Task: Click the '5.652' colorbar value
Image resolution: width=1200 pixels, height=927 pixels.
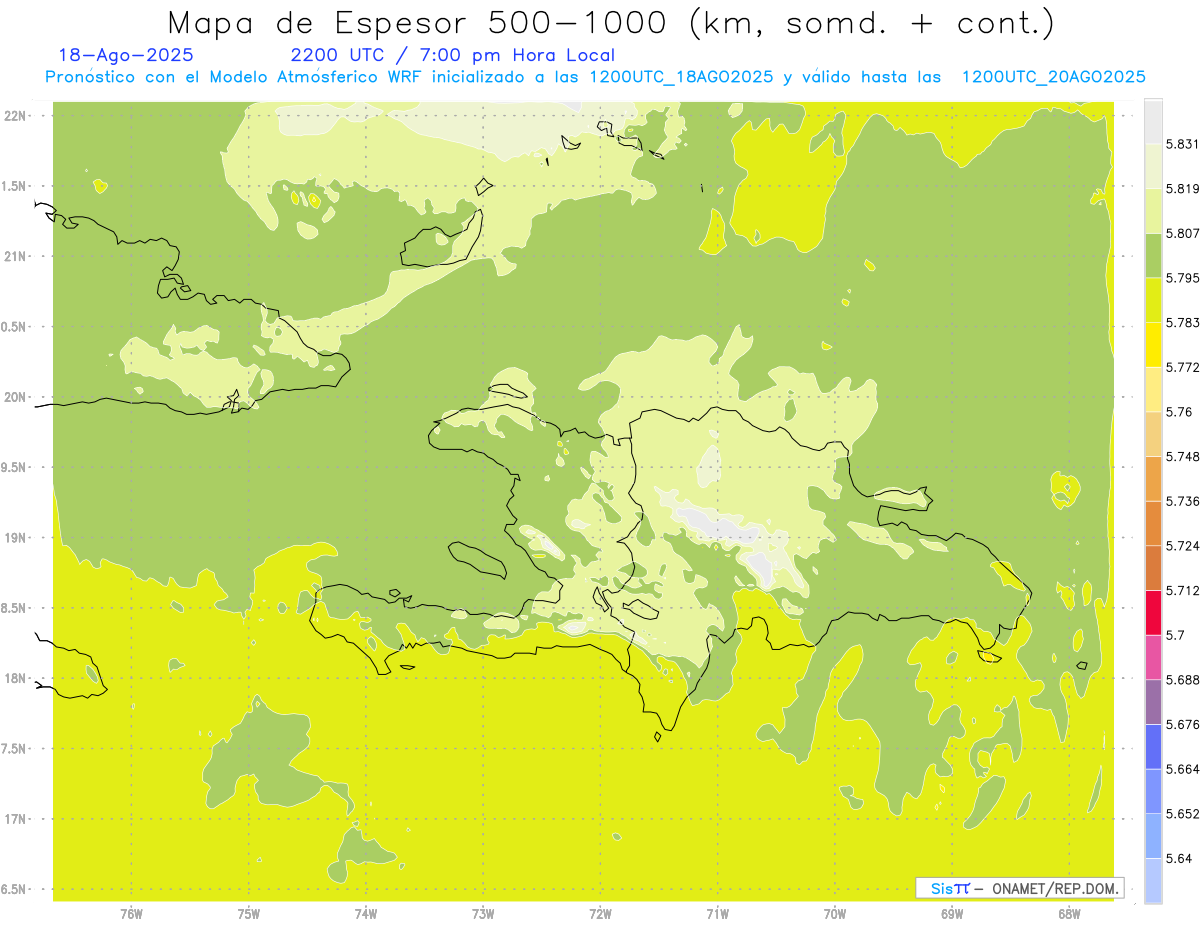Action: point(1182,813)
